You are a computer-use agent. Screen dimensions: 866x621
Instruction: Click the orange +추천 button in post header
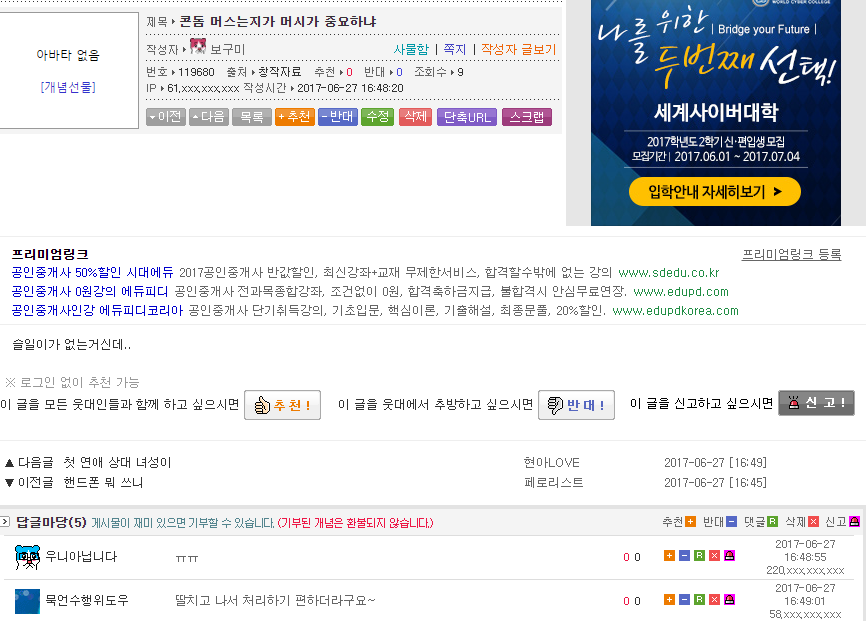tap(295, 117)
